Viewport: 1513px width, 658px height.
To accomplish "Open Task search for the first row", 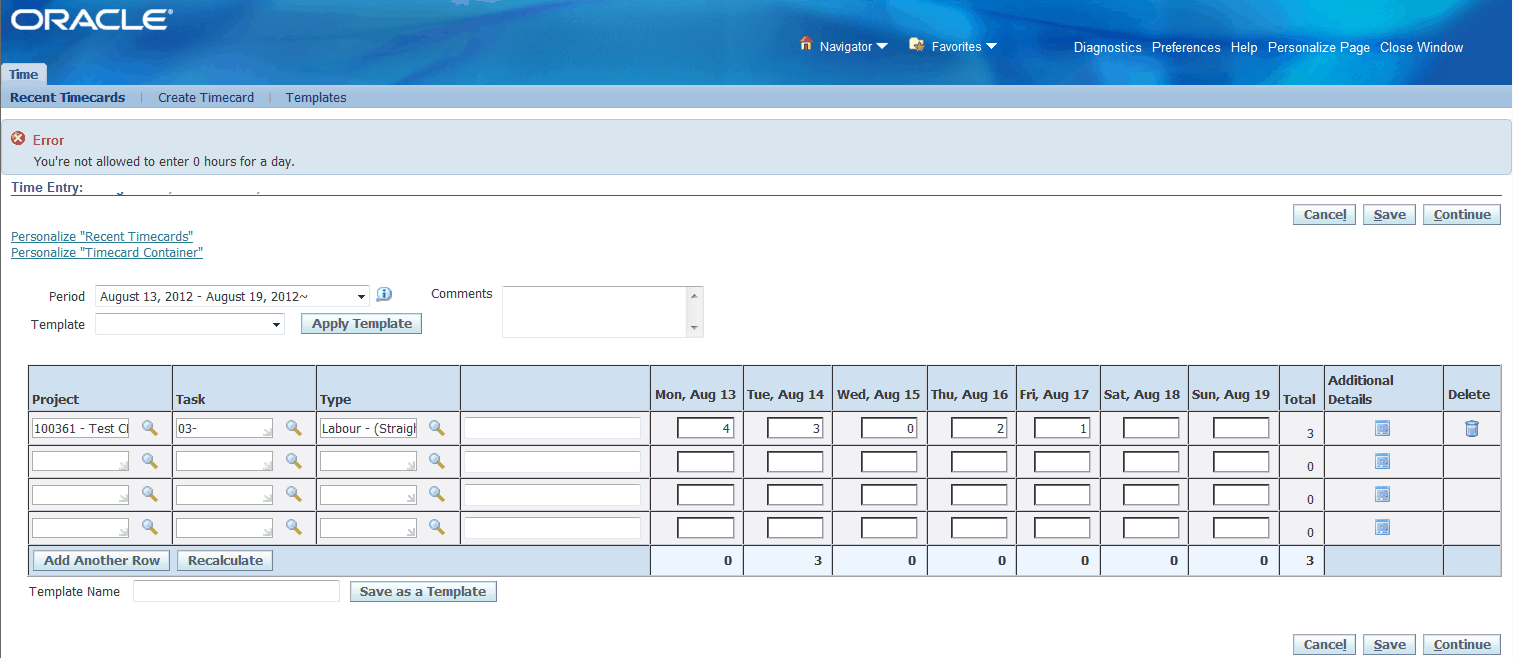I will coord(293,427).
